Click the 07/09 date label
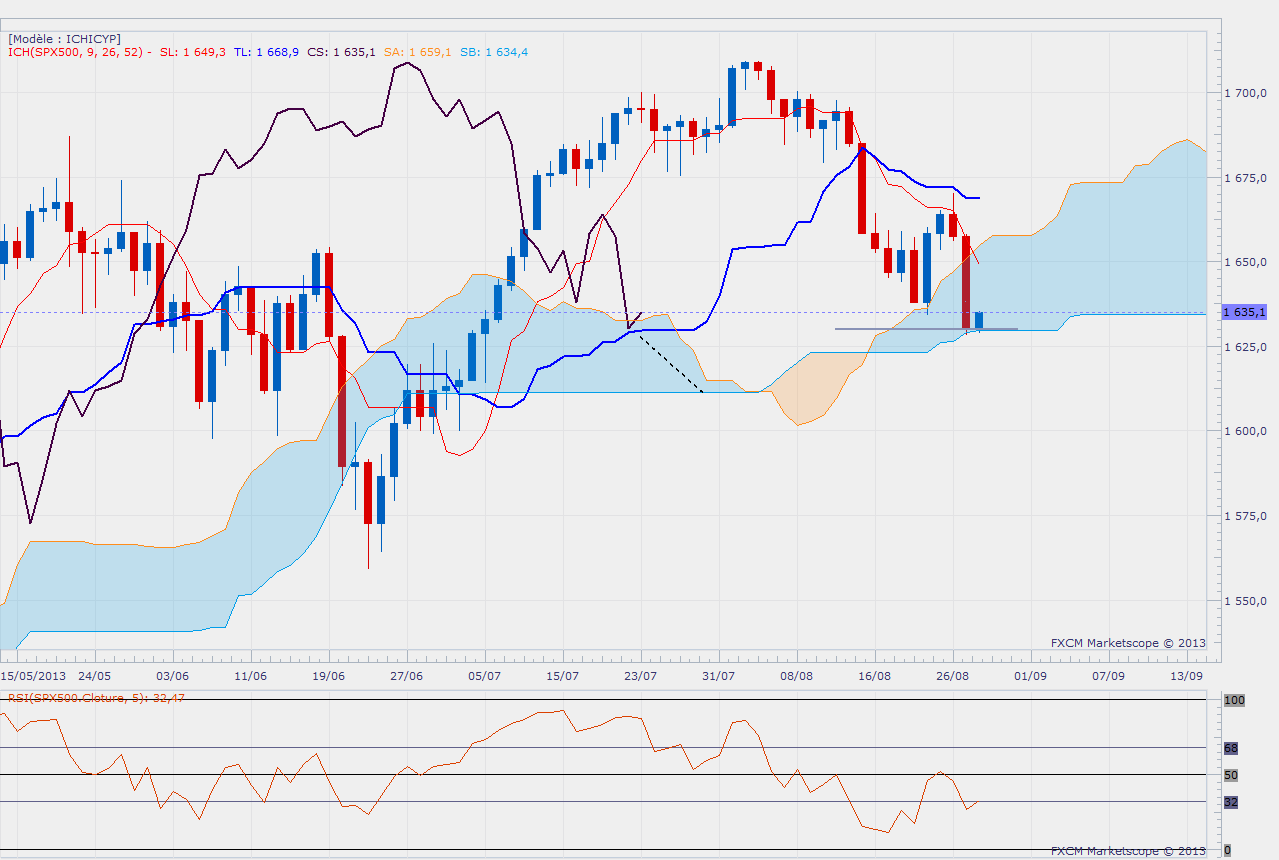 point(1109,675)
